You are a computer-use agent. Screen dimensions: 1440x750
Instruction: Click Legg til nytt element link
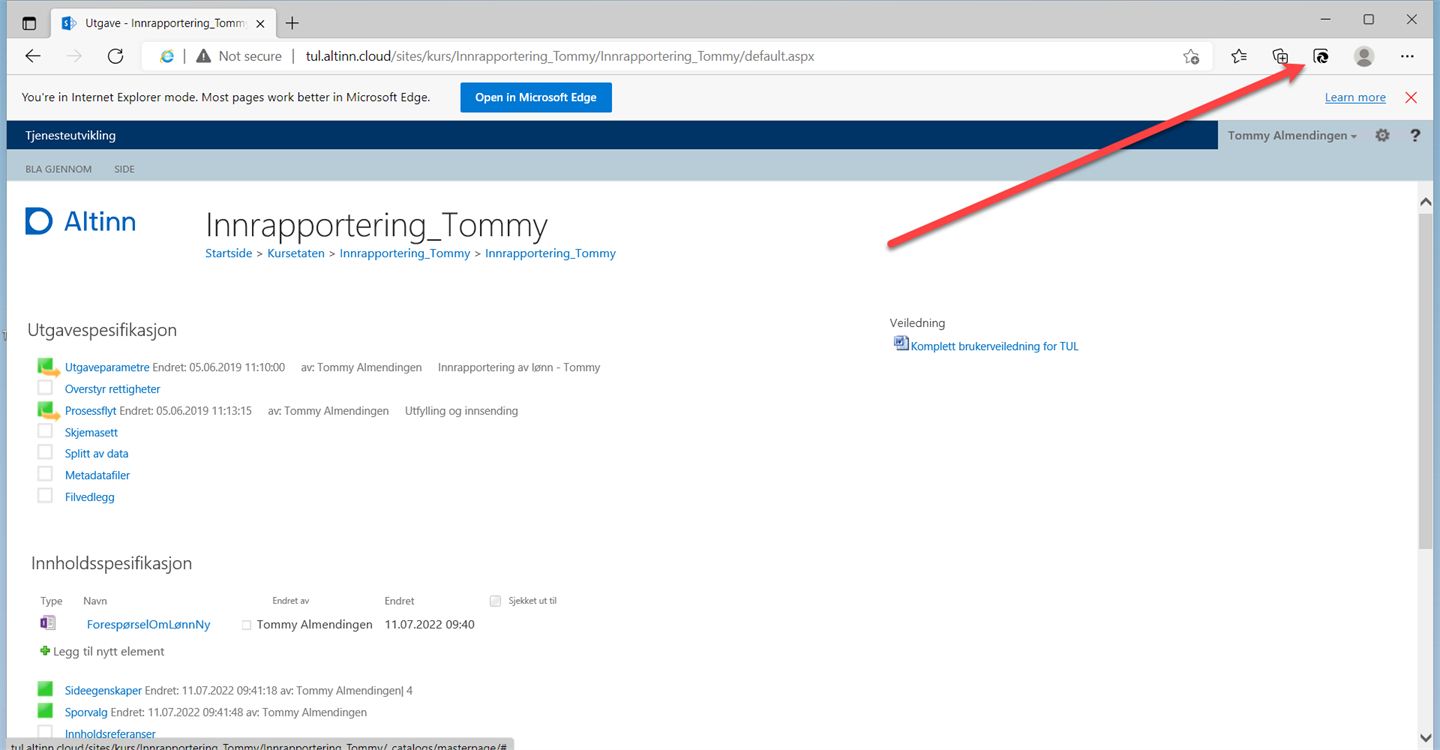pos(109,651)
